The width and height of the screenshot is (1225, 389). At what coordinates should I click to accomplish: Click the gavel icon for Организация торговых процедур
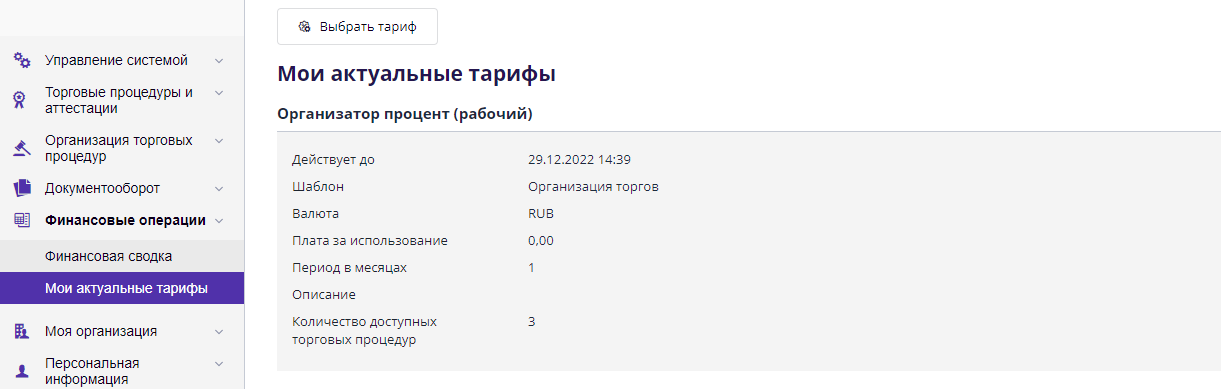pos(21,148)
